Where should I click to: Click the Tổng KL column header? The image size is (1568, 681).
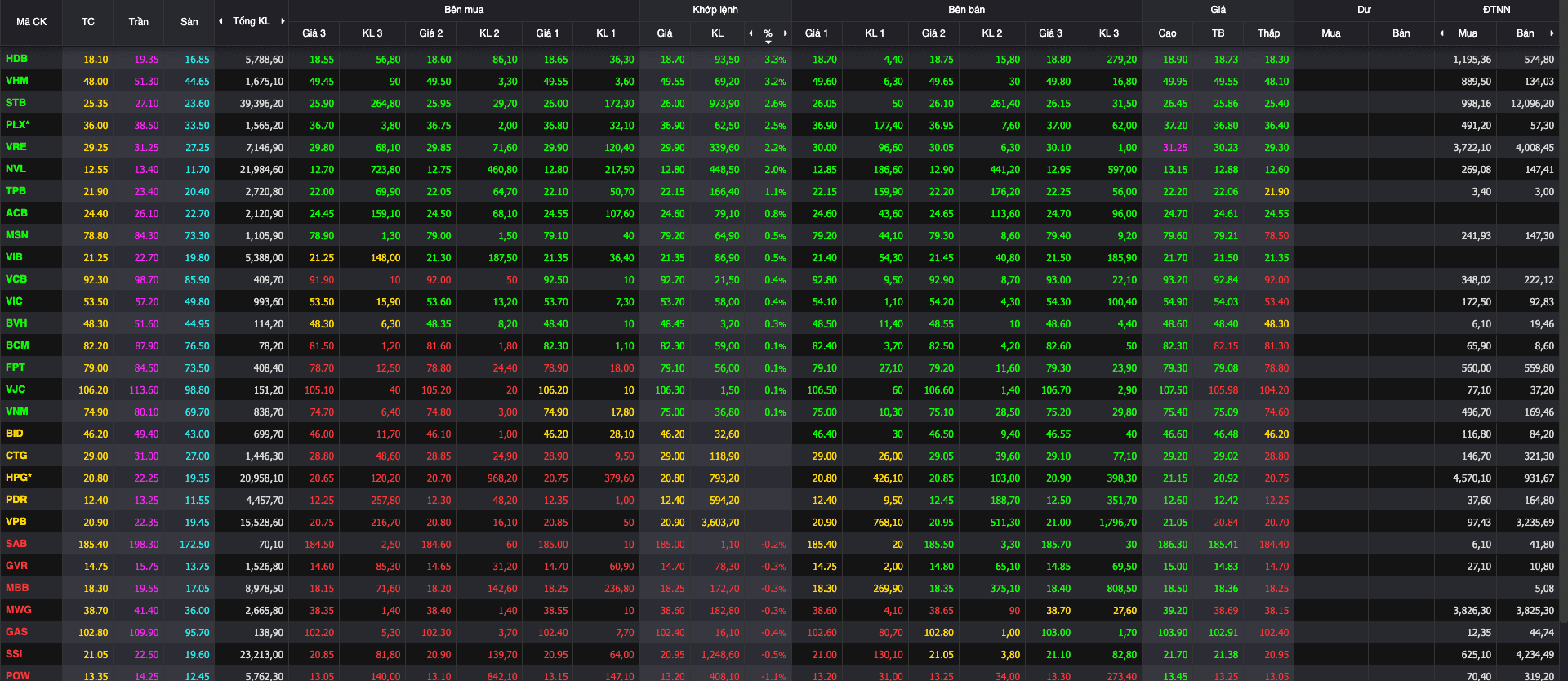252,21
